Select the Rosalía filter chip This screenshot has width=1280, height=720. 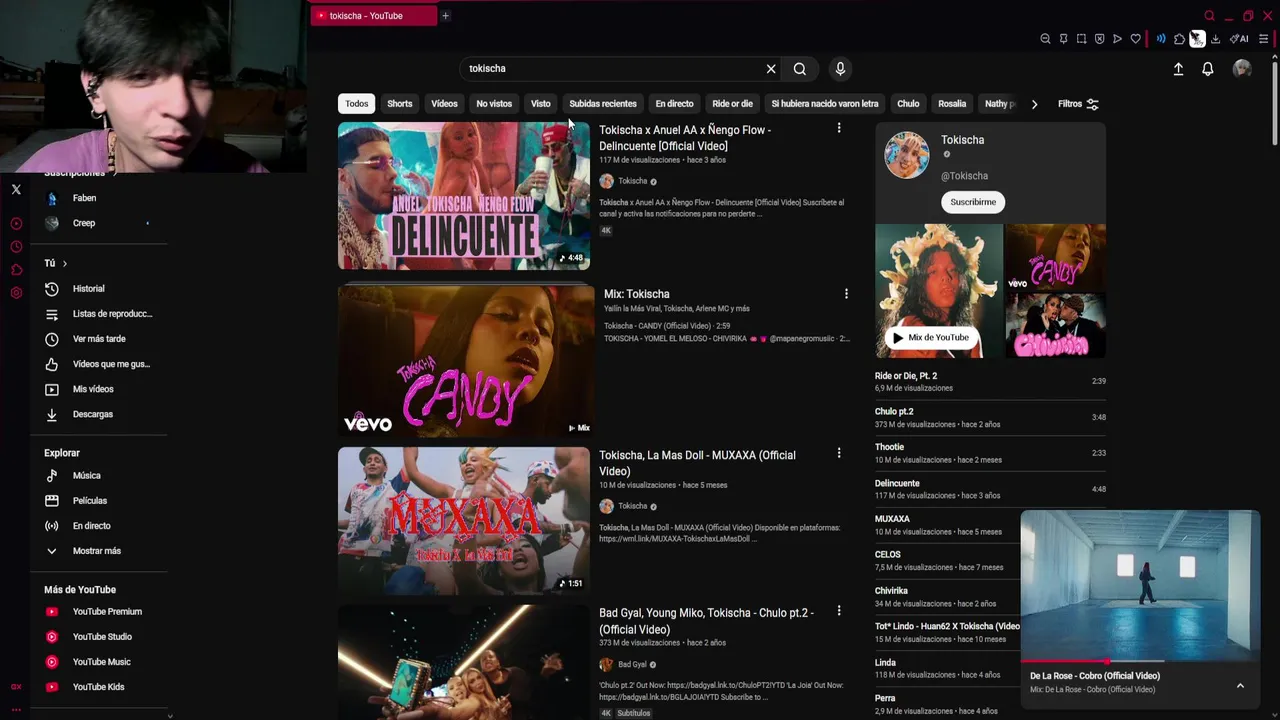pos(952,104)
